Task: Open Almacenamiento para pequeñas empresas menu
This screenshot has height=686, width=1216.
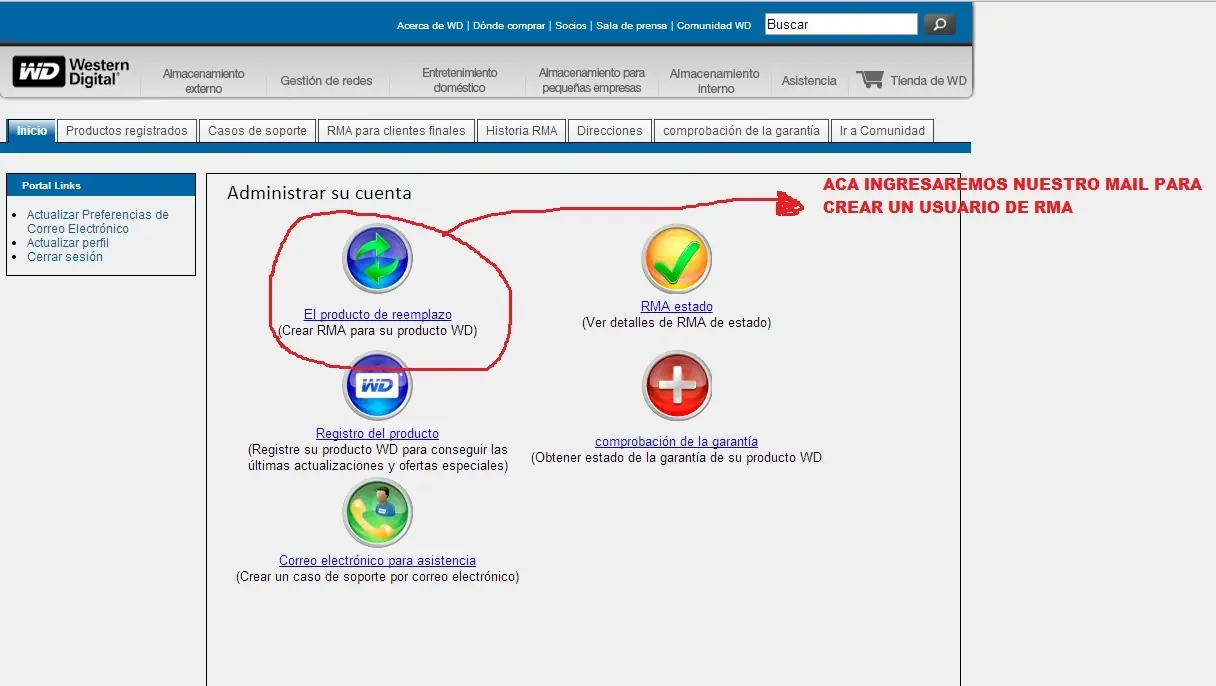Action: coord(592,80)
